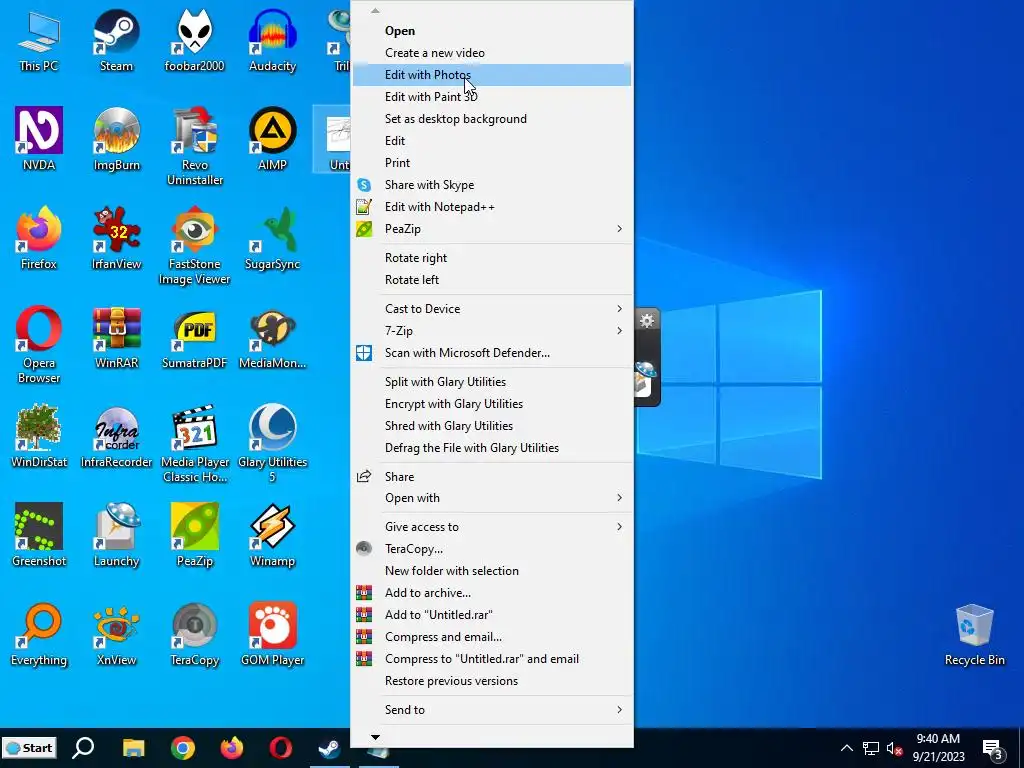The width and height of the screenshot is (1024, 768).
Task: Expand the PeaZip submenu
Action: (492, 229)
